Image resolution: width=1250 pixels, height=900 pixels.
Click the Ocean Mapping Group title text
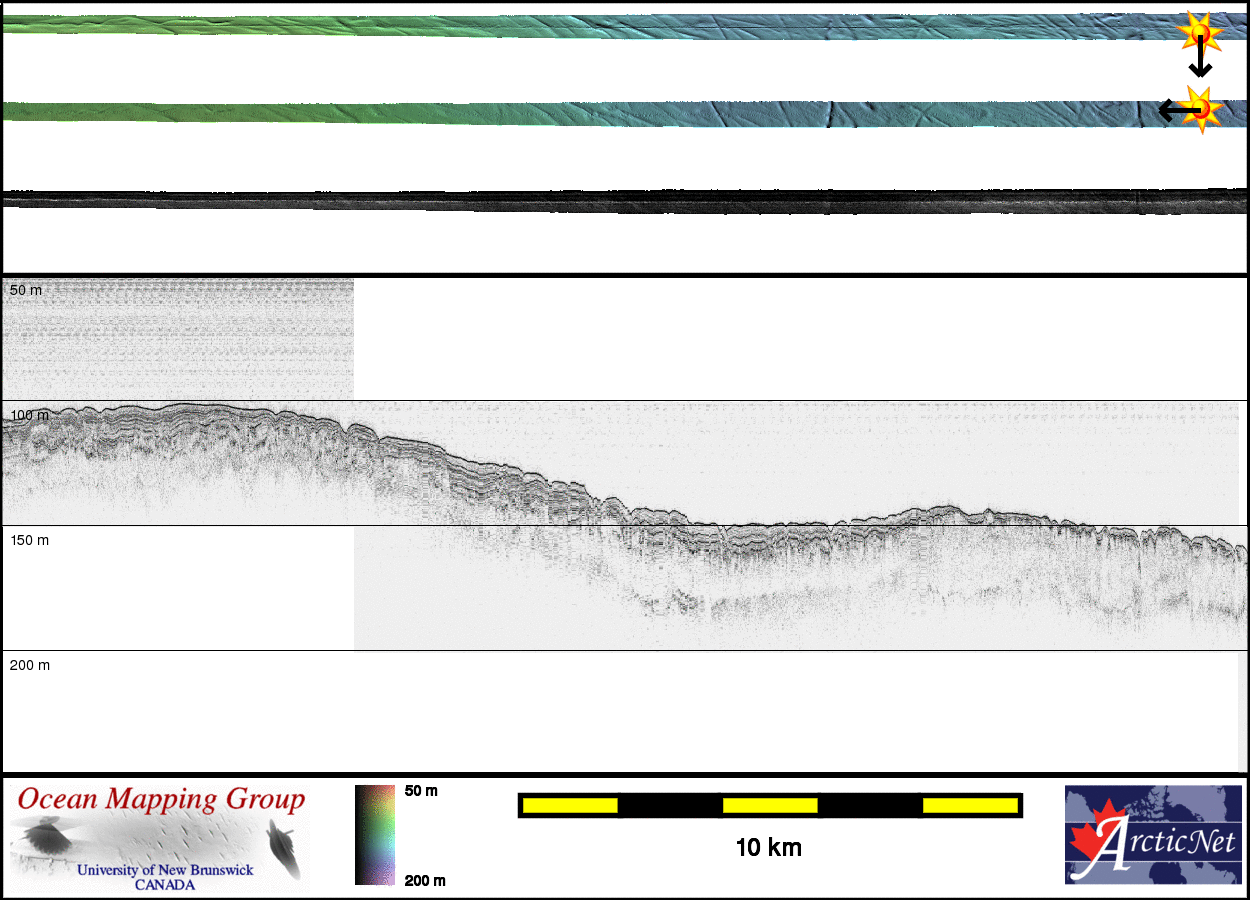pos(161,800)
